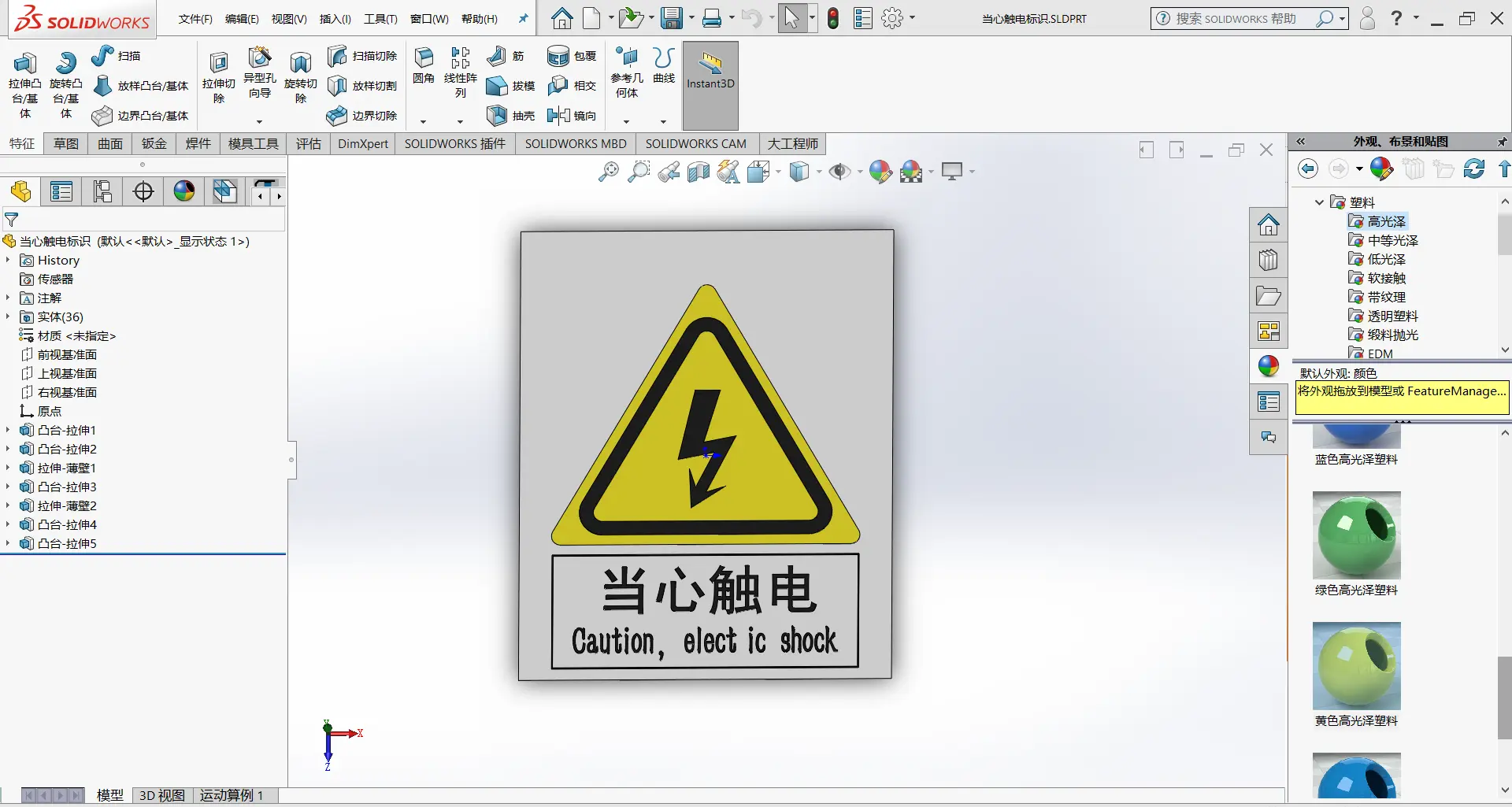
Task: Switch to the PropertyManager tab
Action: [x=61, y=191]
